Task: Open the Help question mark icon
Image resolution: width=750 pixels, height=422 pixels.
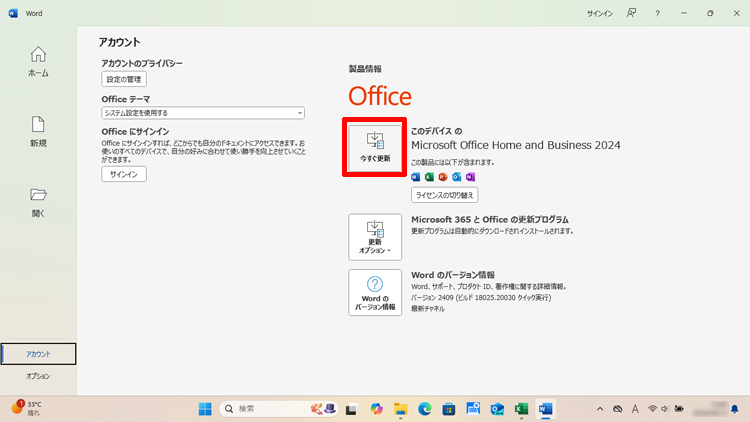Action: [657, 13]
